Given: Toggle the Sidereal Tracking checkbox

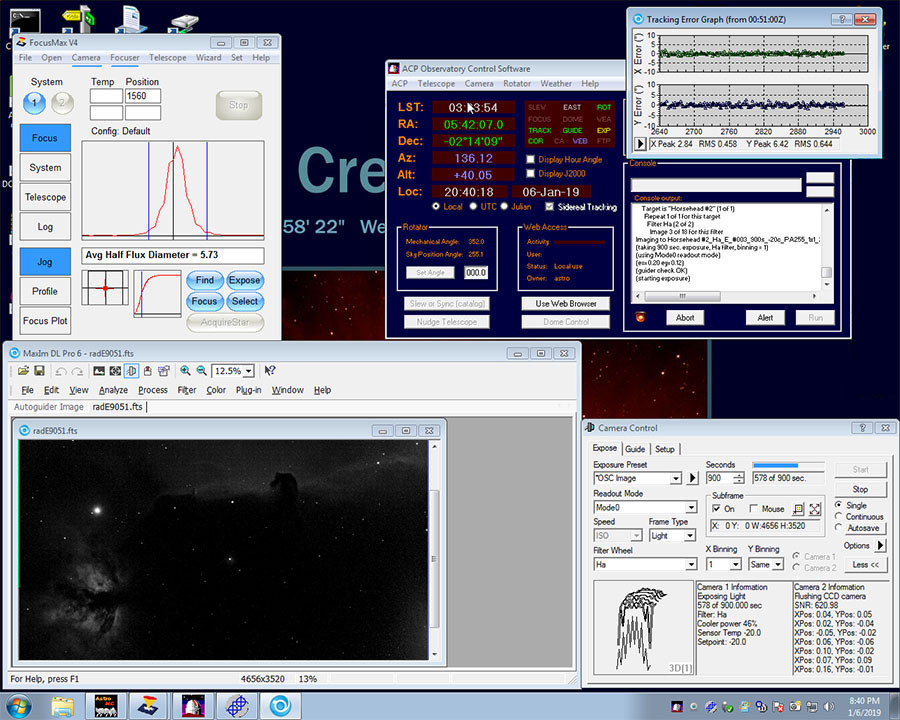Looking at the screenshot, I should coord(550,207).
